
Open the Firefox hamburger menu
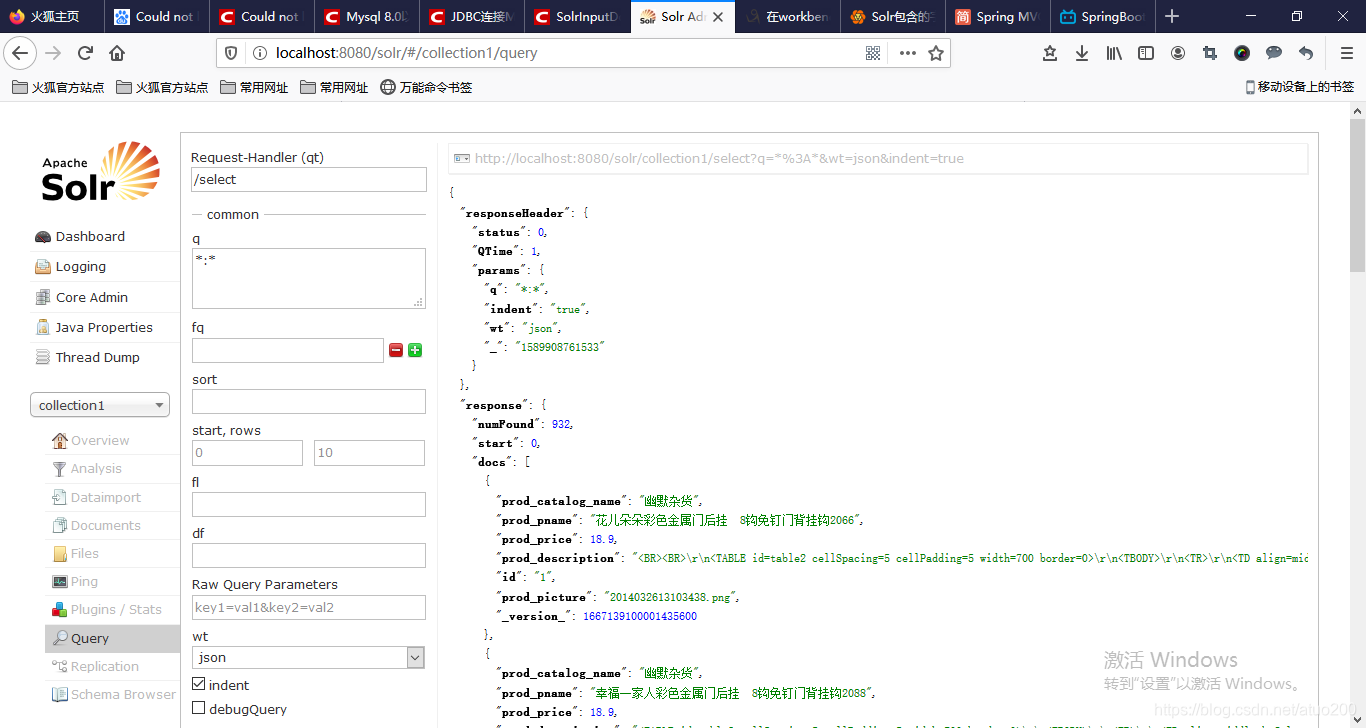point(1347,53)
